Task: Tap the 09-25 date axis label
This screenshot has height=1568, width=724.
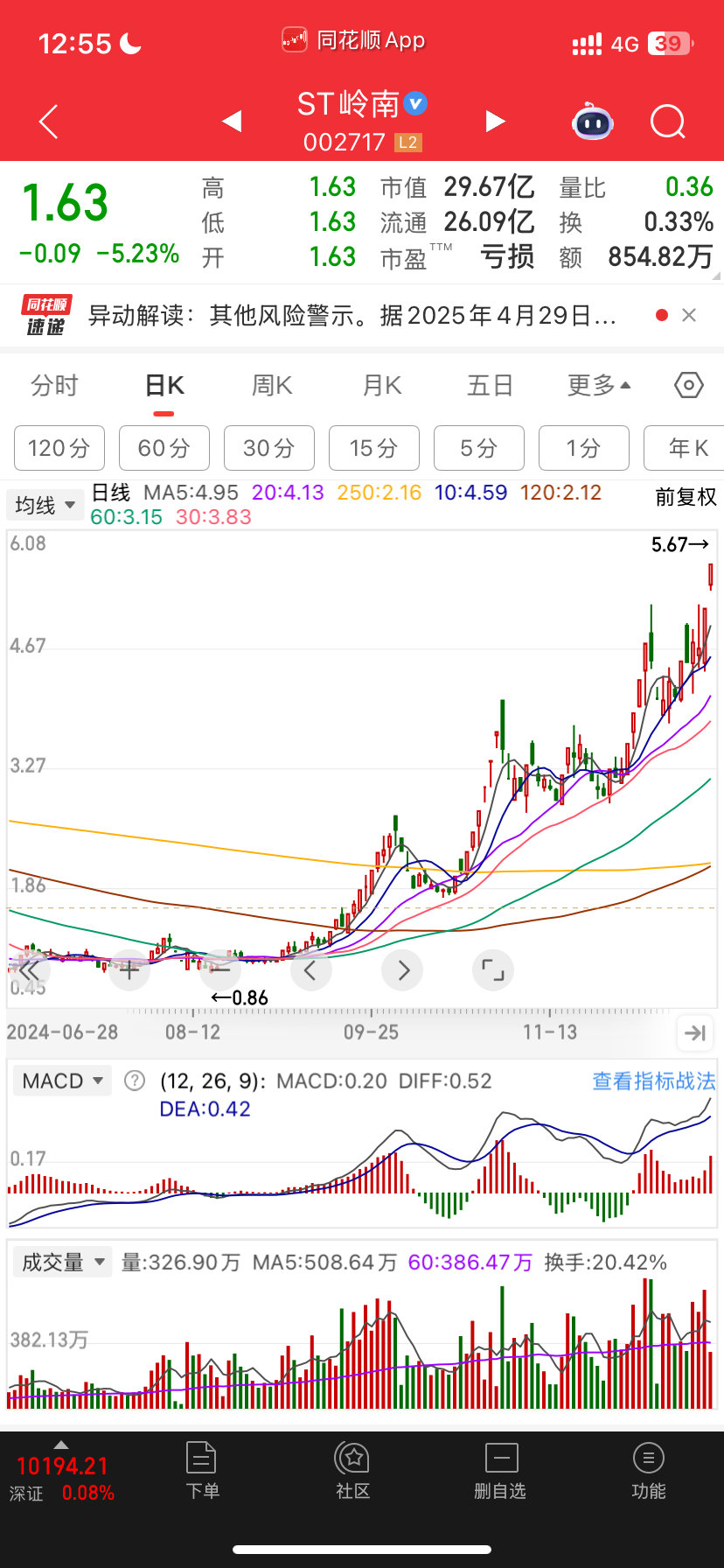Action: pyautogui.click(x=371, y=1032)
